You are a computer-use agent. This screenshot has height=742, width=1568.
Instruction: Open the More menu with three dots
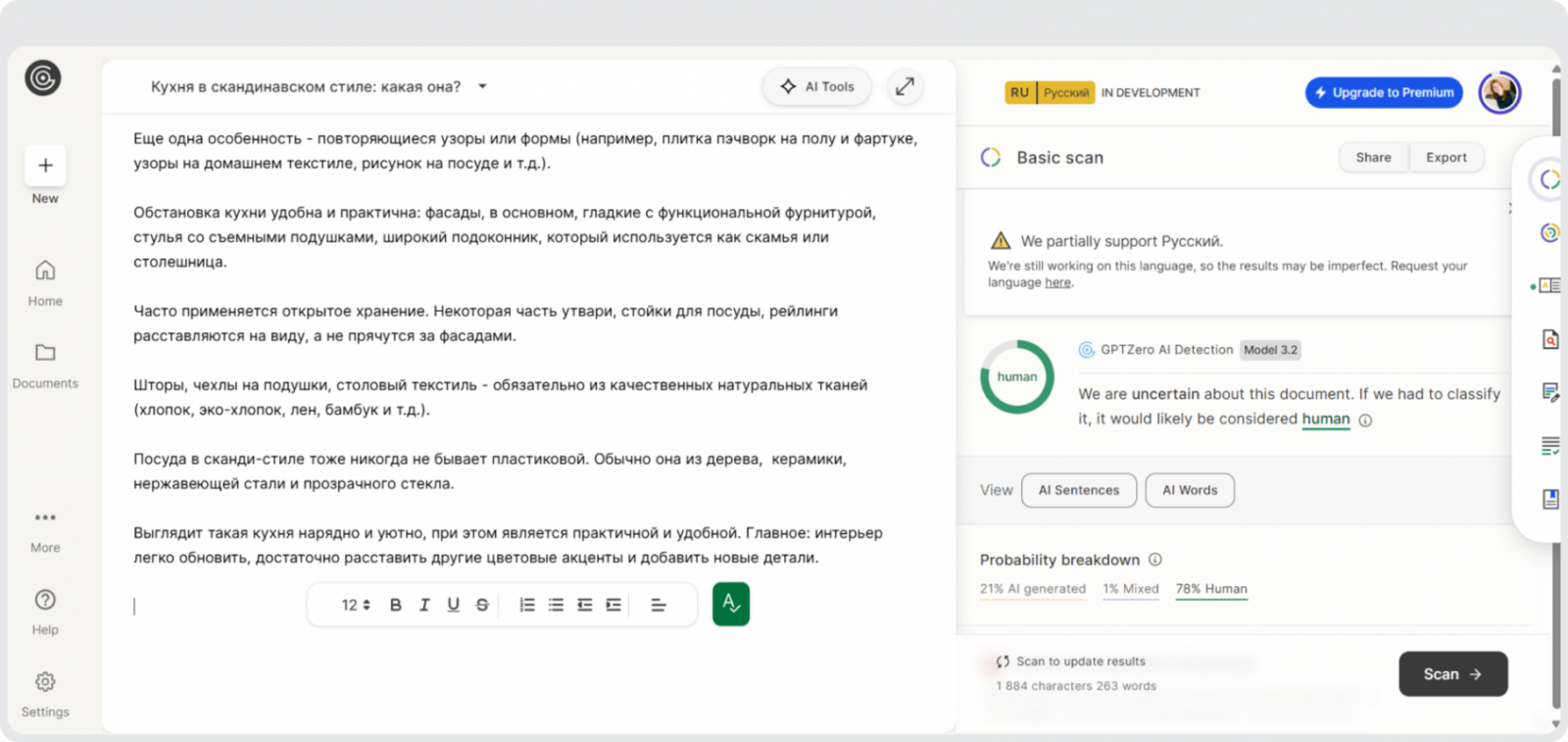click(45, 529)
